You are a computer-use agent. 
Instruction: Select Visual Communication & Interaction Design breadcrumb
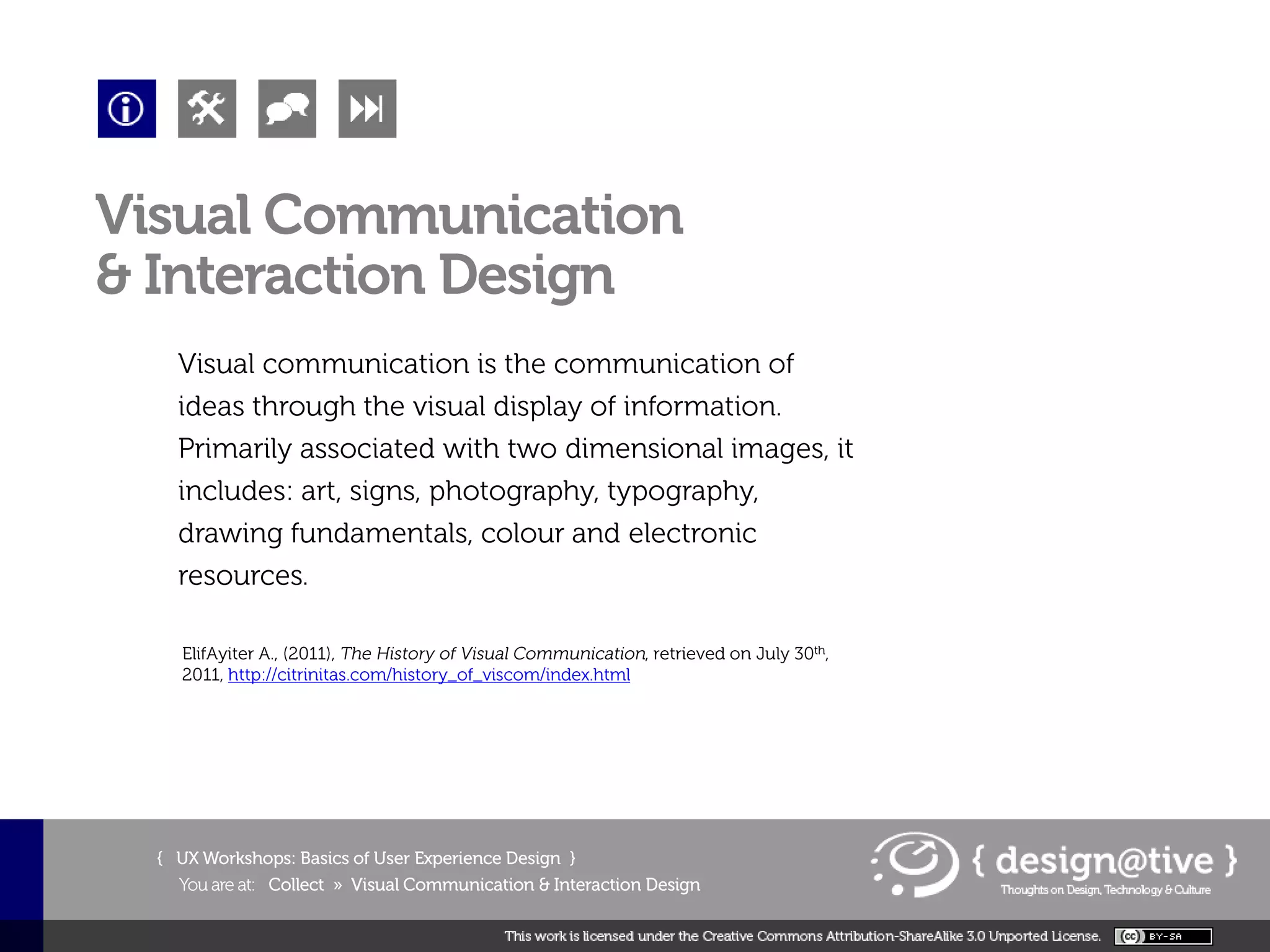tap(525, 884)
